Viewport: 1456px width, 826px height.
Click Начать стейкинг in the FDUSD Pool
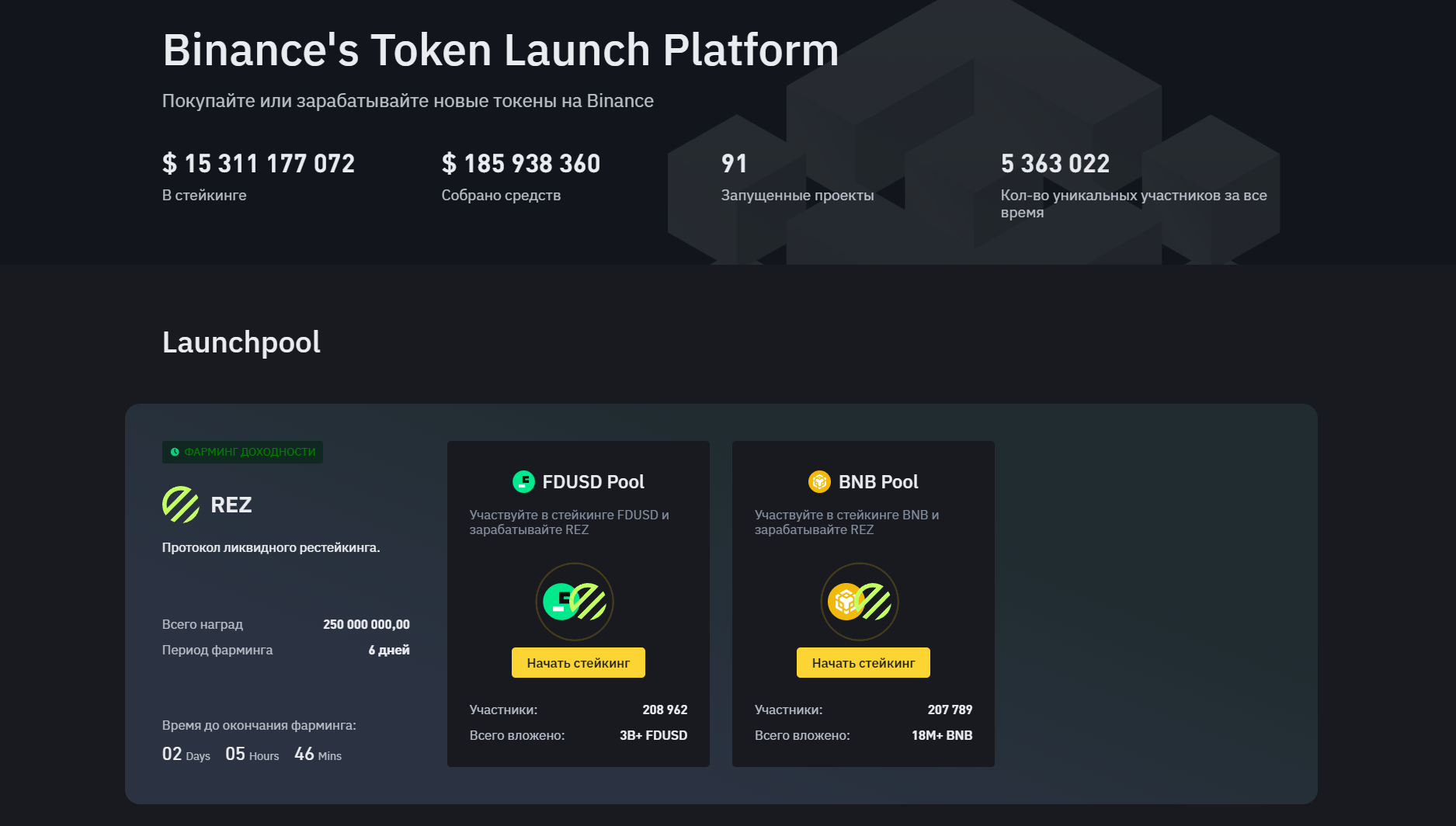pyautogui.click(x=578, y=662)
